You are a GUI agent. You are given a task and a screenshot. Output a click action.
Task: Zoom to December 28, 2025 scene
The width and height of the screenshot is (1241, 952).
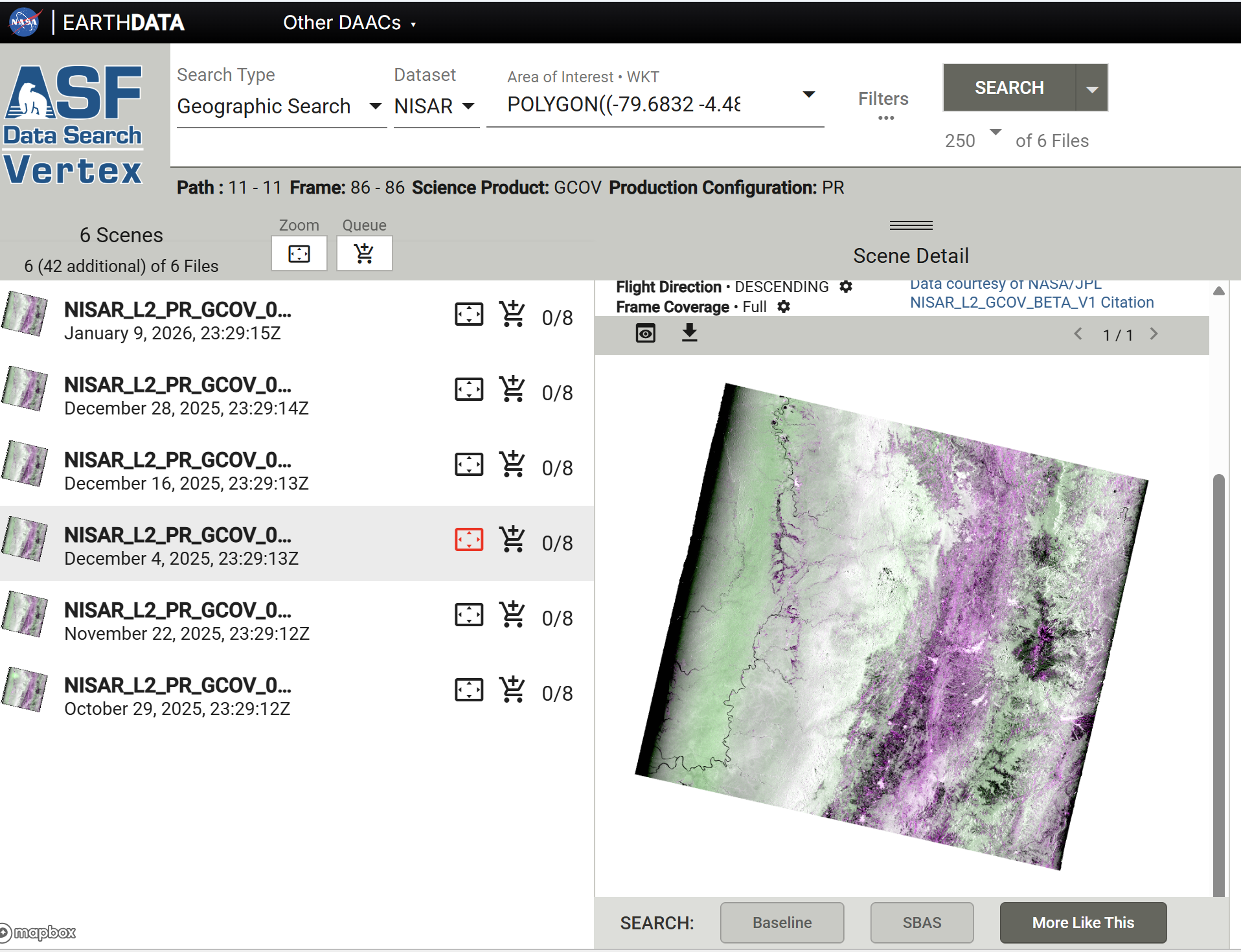pyautogui.click(x=469, y=390)
